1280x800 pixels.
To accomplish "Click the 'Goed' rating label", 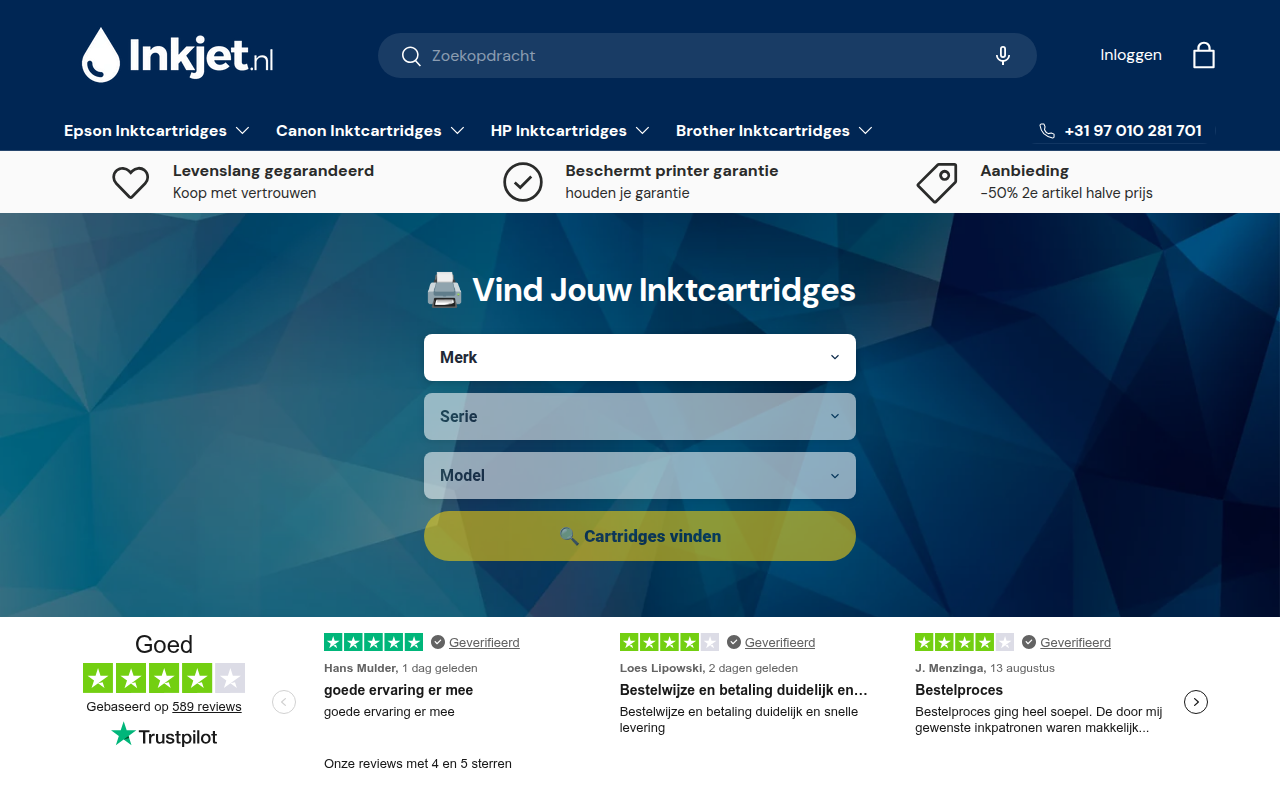I will click(164, 644).
